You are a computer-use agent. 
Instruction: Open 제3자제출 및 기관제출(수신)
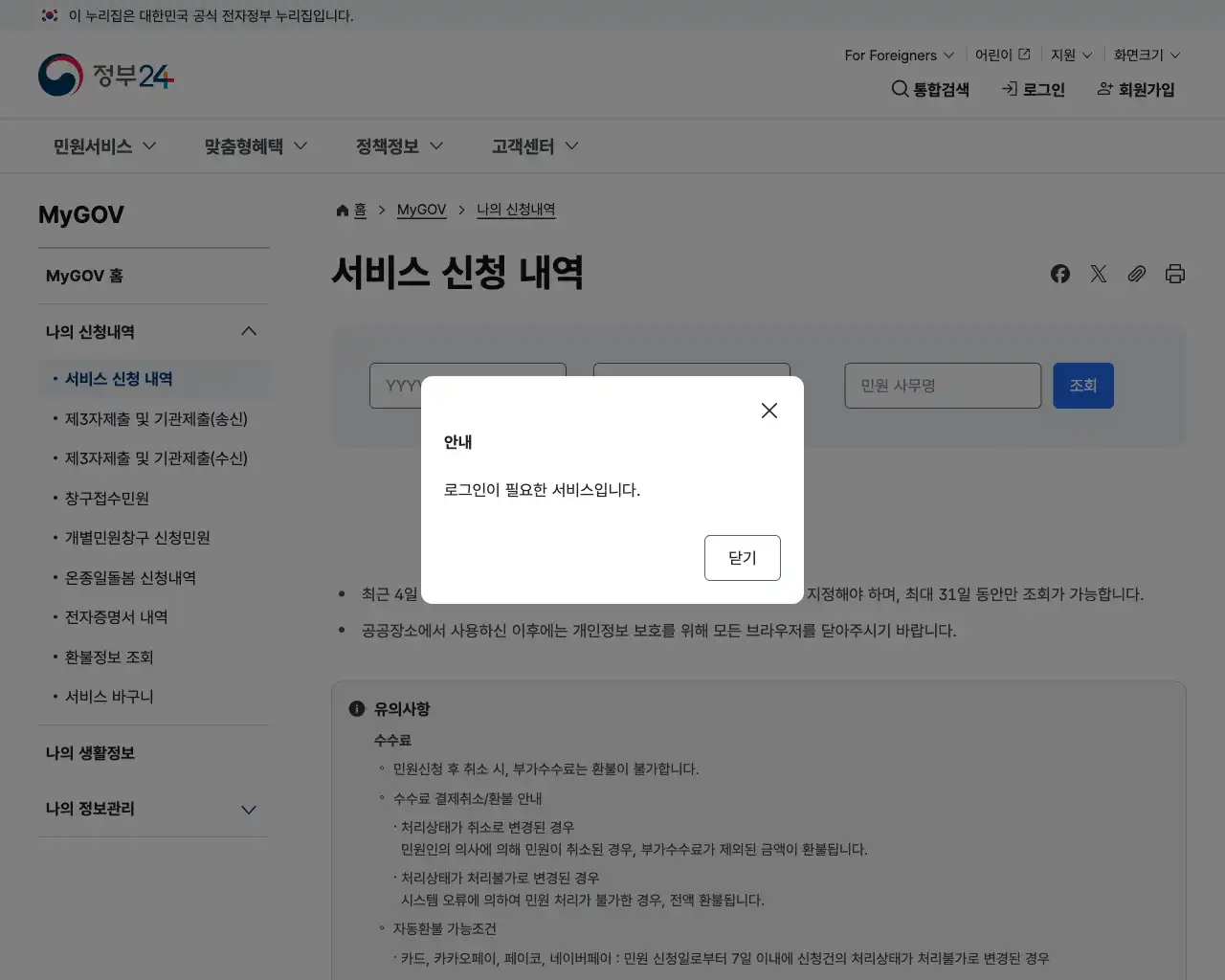click(x=156, y=458)
